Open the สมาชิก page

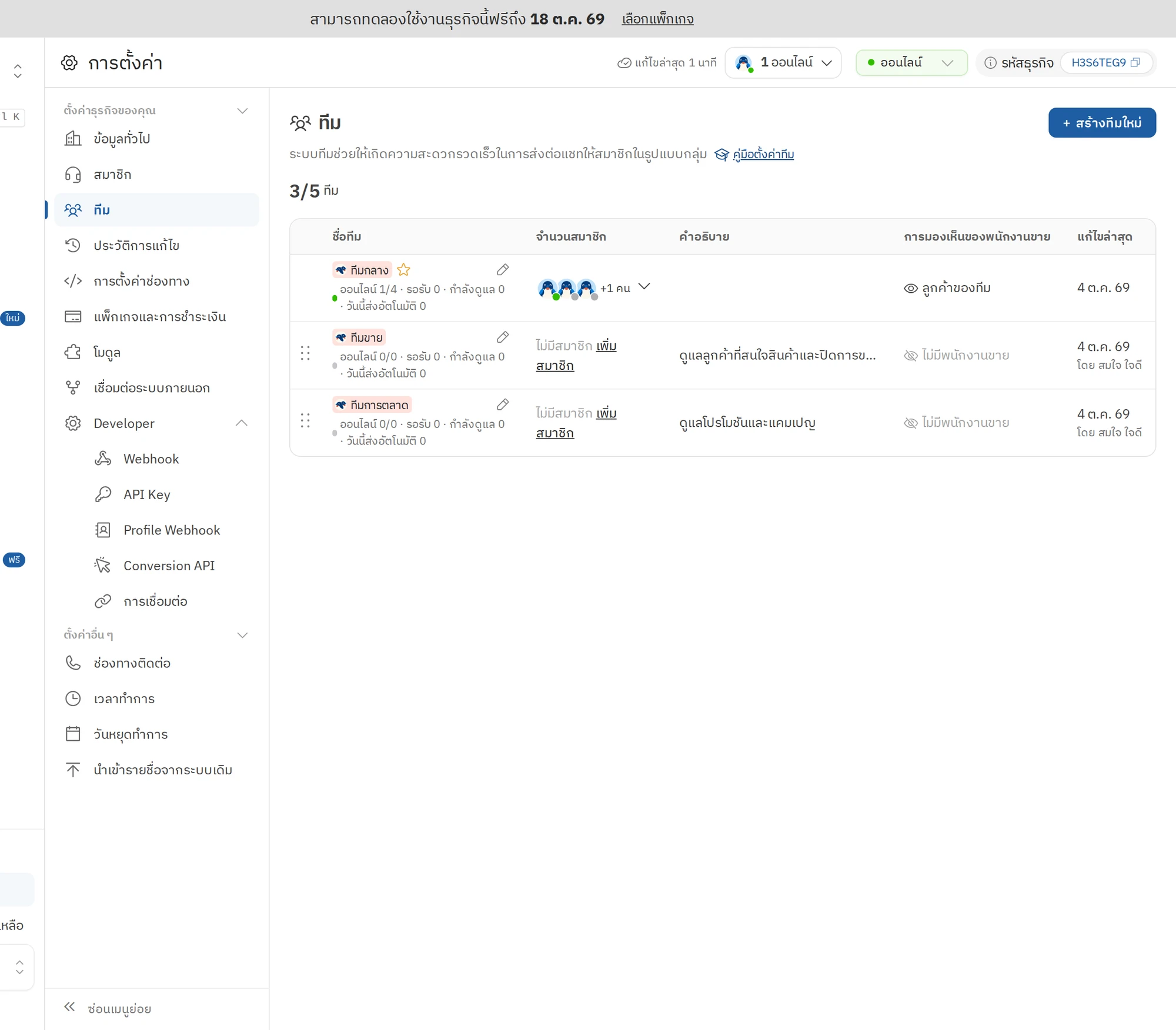click(x=156, y=175)
